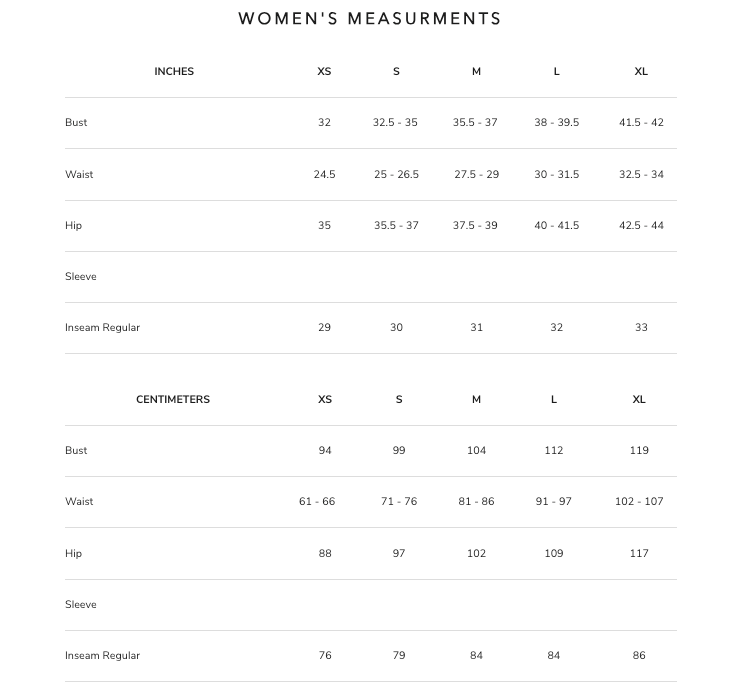The height and width of the screenshot is (695, 748).
Task: Select the 42.5 - 44 hip value
Action: click(641, 226)
